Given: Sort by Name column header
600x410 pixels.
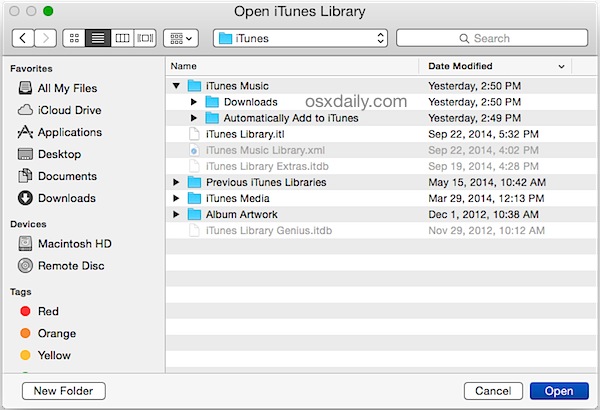Looking at the screenshot, I should point(293,66).
